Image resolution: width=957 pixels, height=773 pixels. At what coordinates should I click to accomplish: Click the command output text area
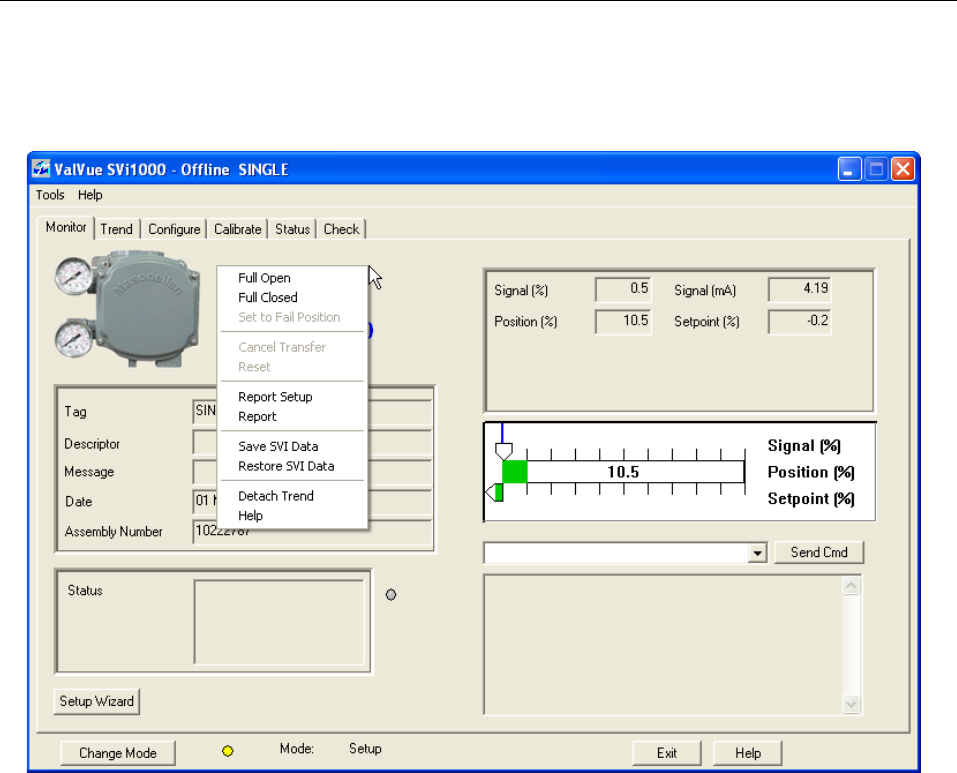[663, 644]
